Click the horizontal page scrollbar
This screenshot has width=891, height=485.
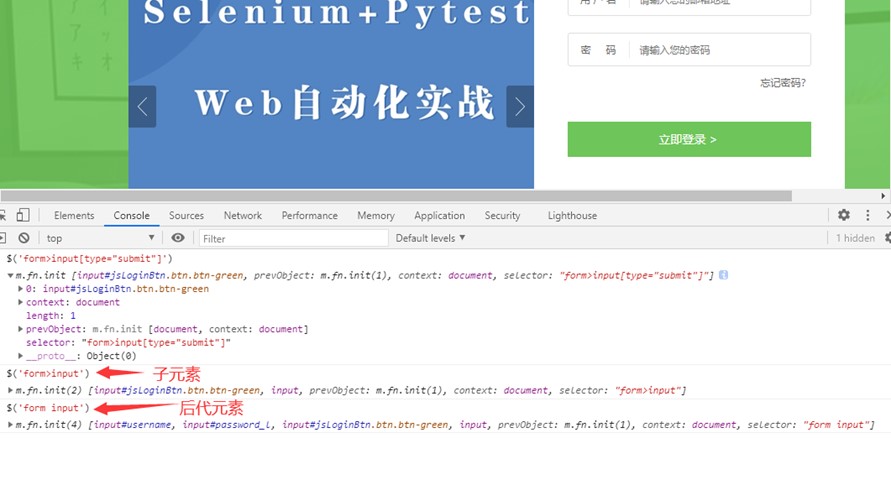(396, 196)
